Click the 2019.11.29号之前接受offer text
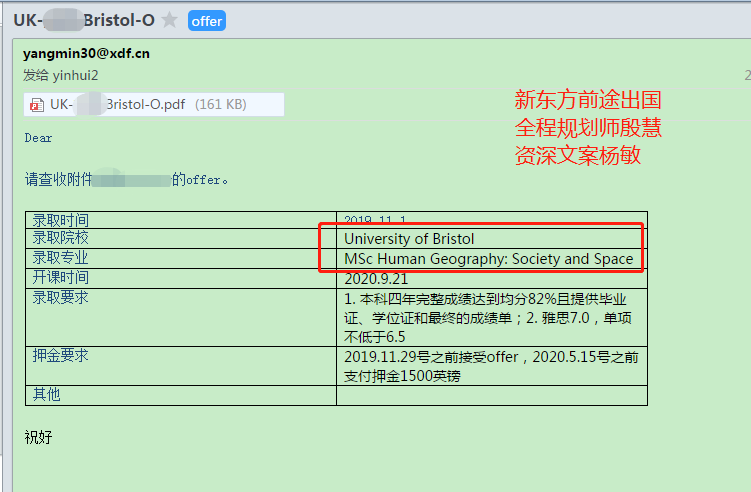Image resolution: width=751 pixels, height=492 pixels. (x=431, y=357)
